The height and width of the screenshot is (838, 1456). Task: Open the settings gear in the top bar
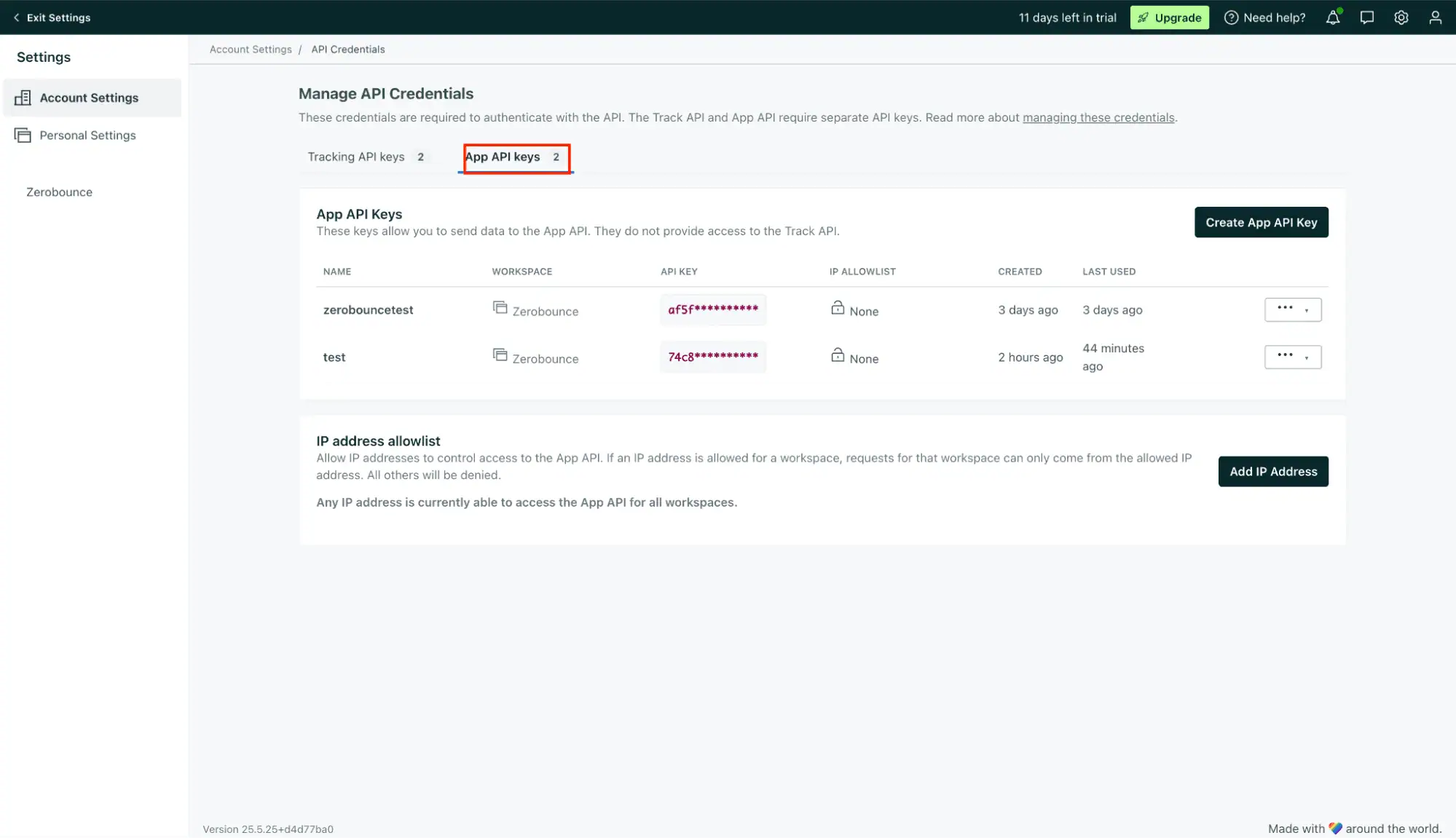pos(1401,17)
